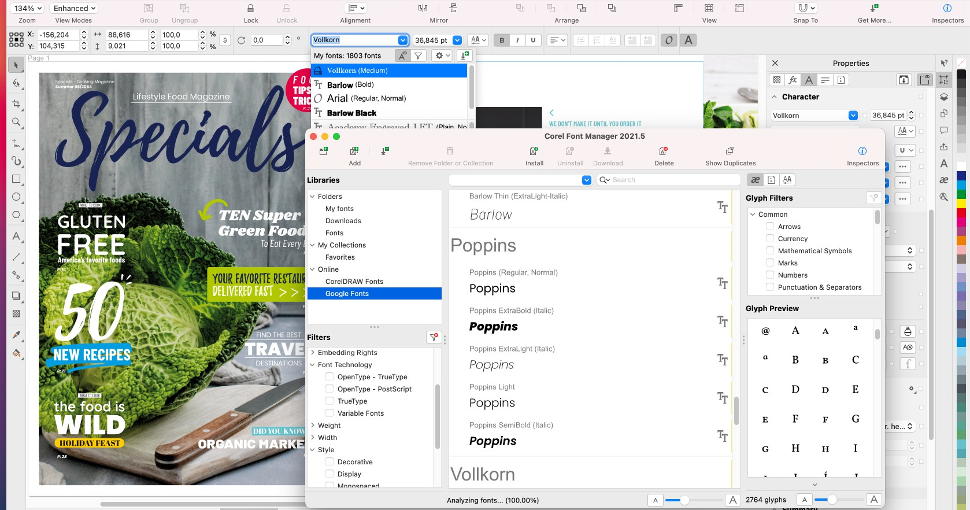Open the Vollkorn font name dropdown arrow
970x510 pixels.
[x=403, y=40]
